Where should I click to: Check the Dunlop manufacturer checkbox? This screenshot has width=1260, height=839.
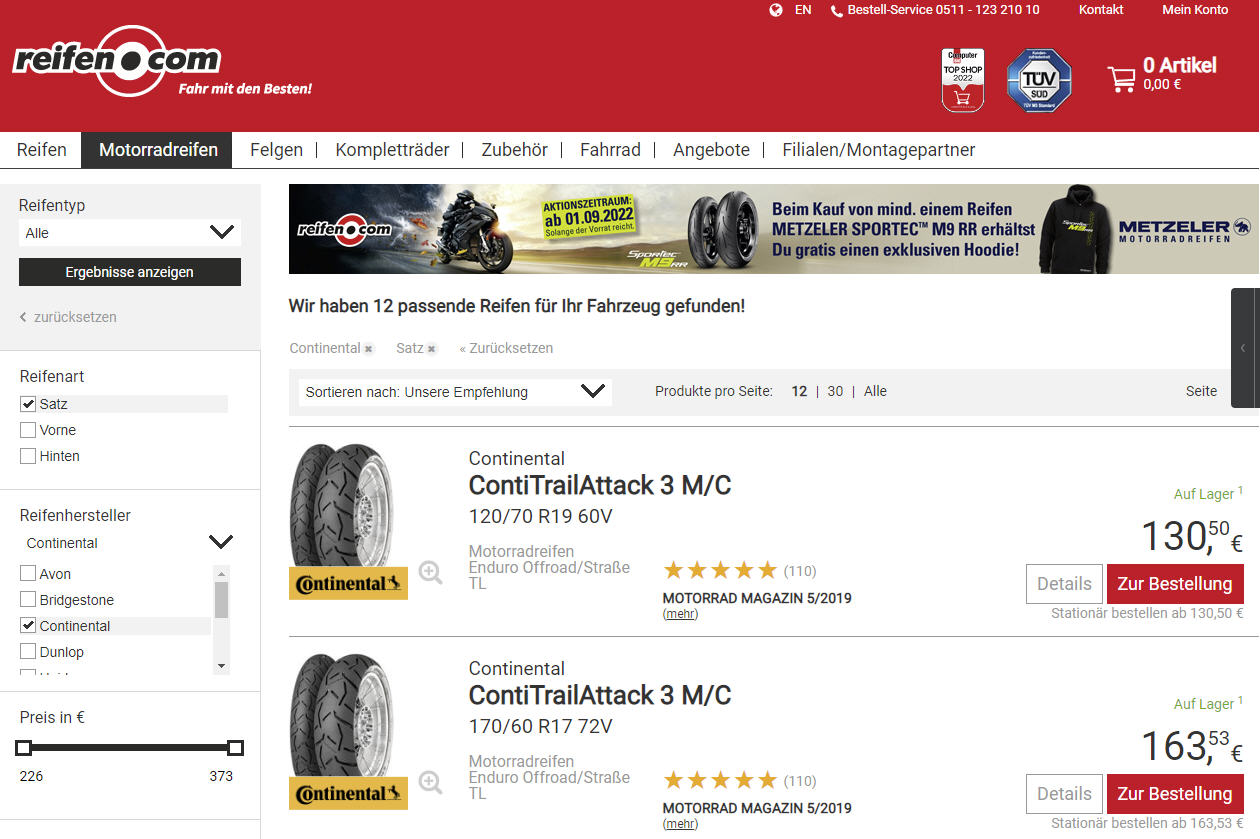[28, 652]
